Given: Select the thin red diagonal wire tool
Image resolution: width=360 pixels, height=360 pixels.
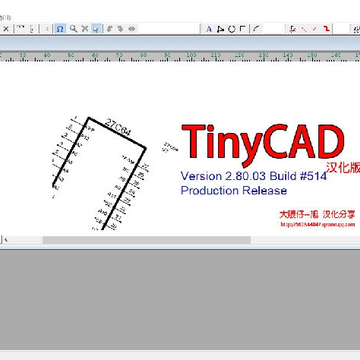Looking at the screenshot, I should 304,29.
